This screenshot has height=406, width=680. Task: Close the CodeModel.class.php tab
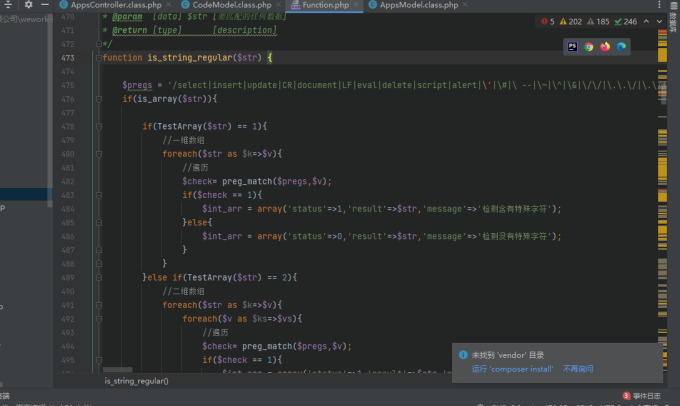point(278,5)
